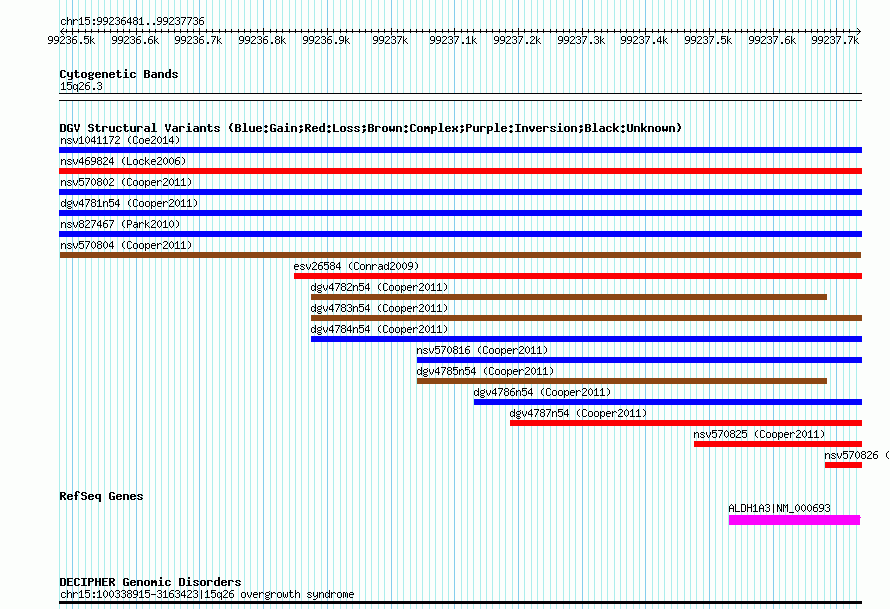The width and height of the screenshot is (890, 609).
Task: Select the dgv4782n54 brown variant bar
Action: click(x=569, y=297)
